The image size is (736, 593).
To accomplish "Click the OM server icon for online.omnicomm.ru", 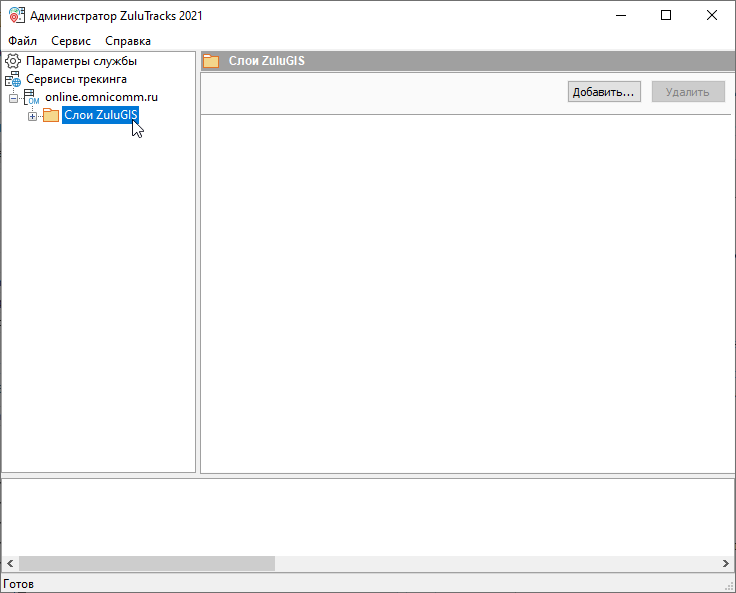I will point(31,97).
